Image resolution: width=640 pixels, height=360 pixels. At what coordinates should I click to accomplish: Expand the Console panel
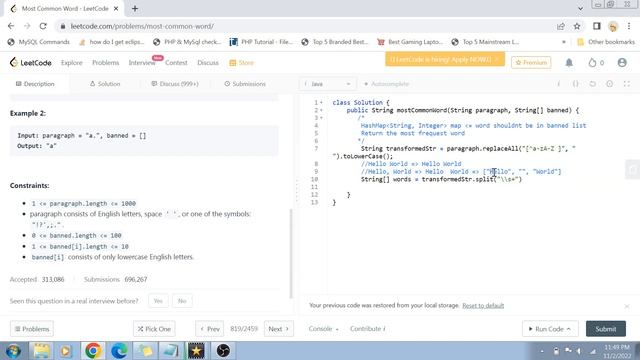point(323,329)
